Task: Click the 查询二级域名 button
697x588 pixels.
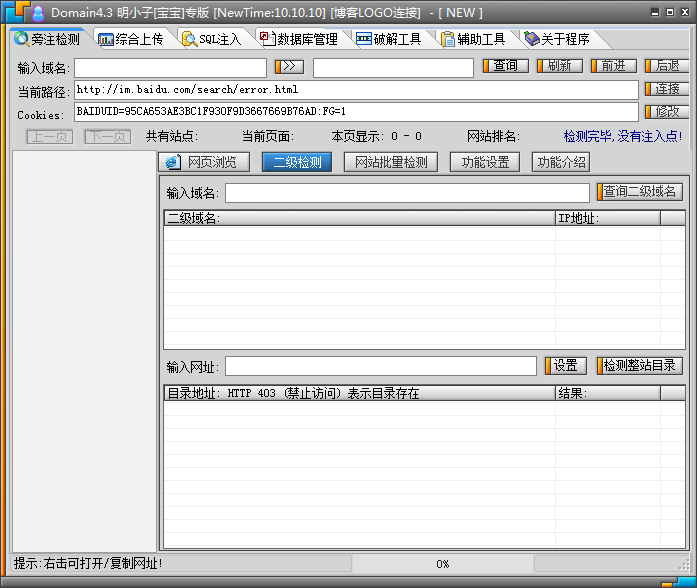Action: 640,192
